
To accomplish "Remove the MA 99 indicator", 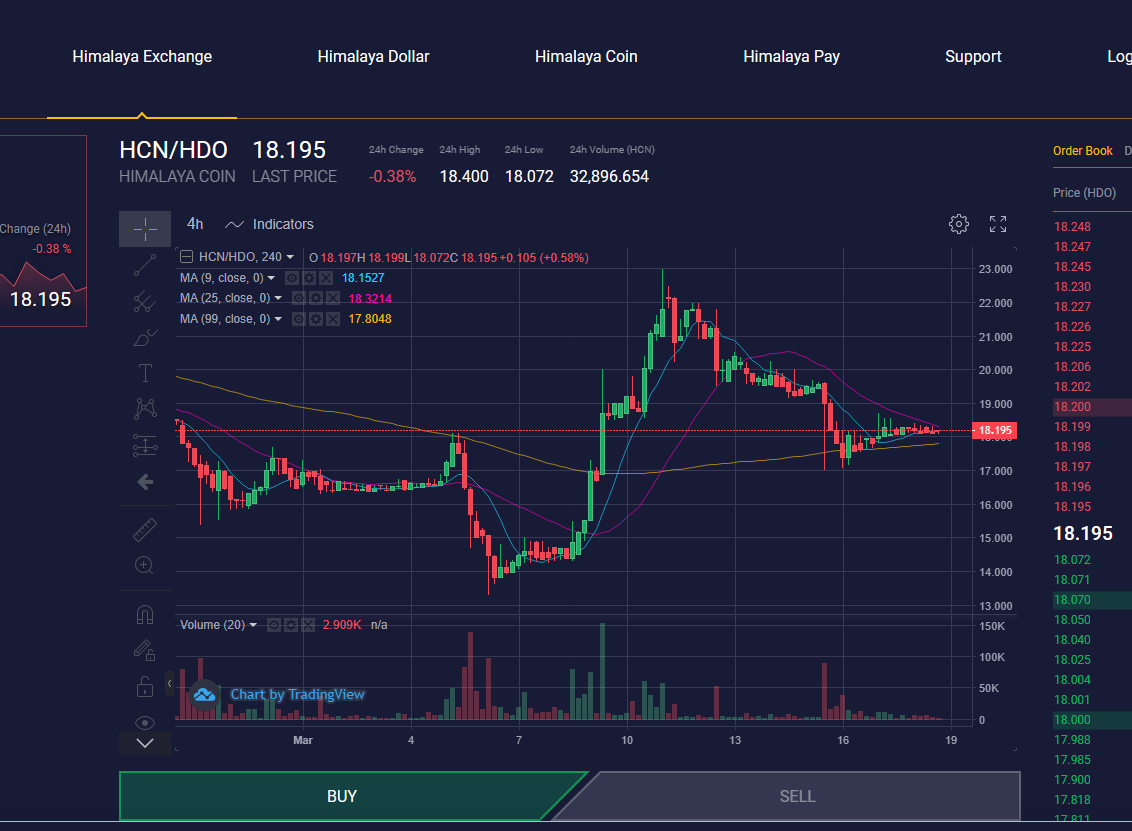I will [x=333, y=319].
